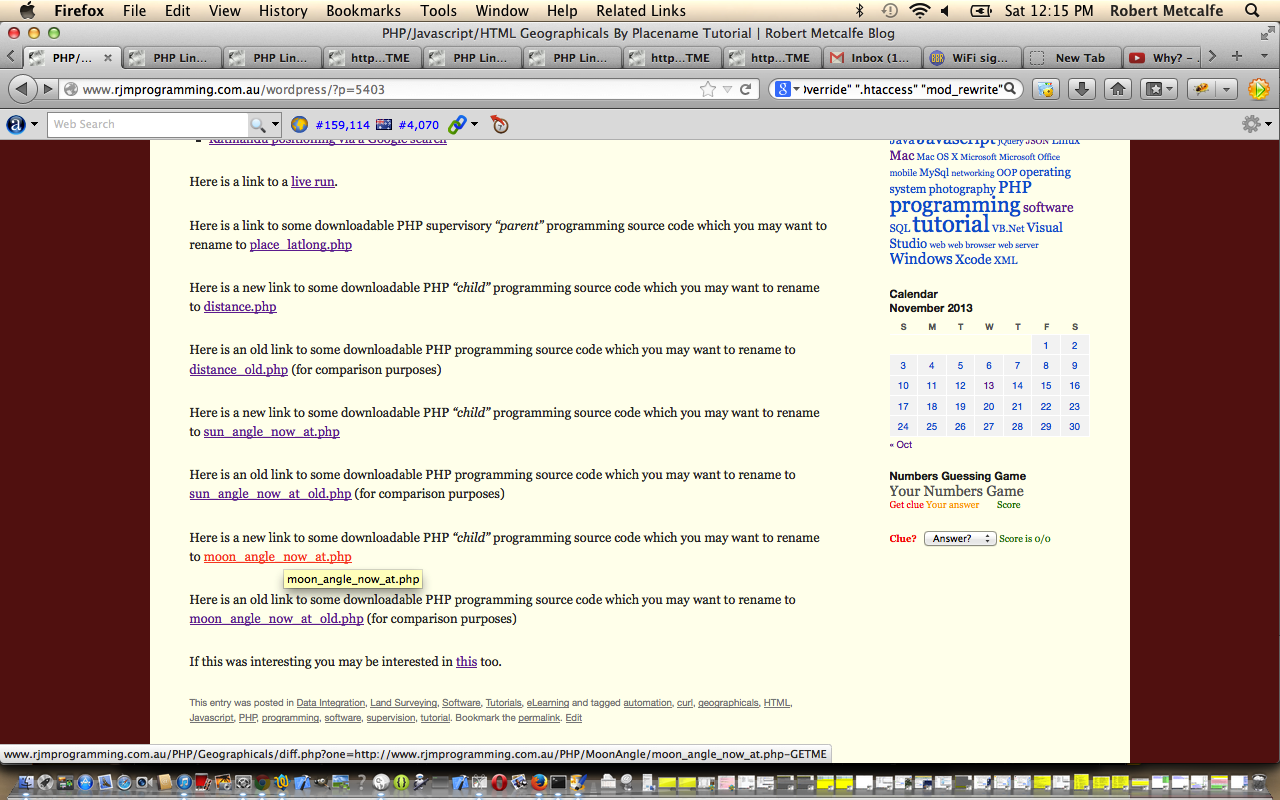
Task: Open the bee addon dropdown arrow
Action: (x=1226, y=89)
